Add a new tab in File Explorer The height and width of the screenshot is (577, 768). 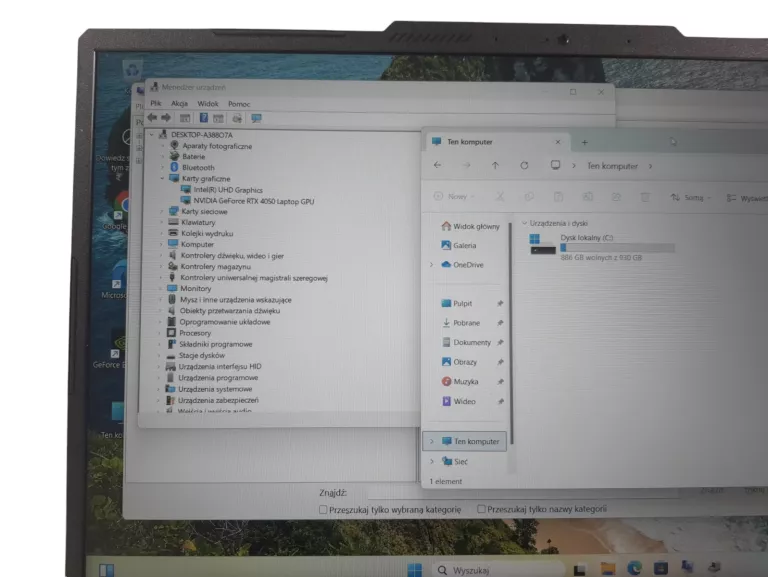585,142
